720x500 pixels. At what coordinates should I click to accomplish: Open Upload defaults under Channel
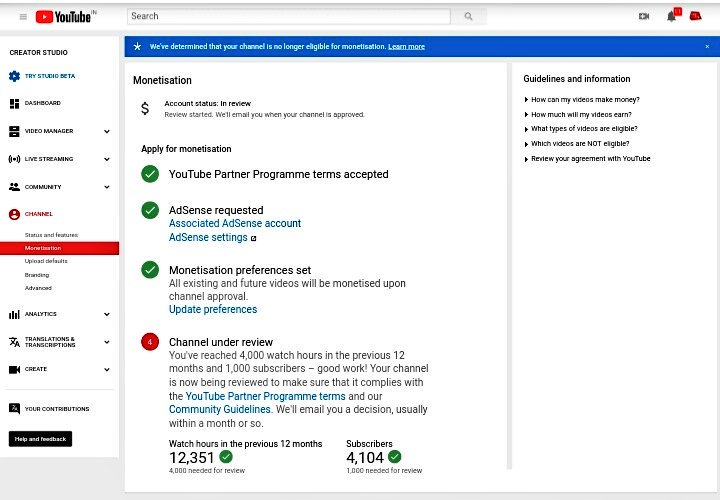click(46, 261)
